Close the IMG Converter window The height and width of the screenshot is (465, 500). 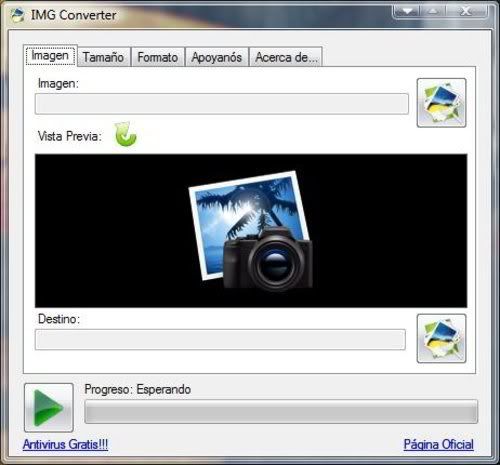pos(466,11)
